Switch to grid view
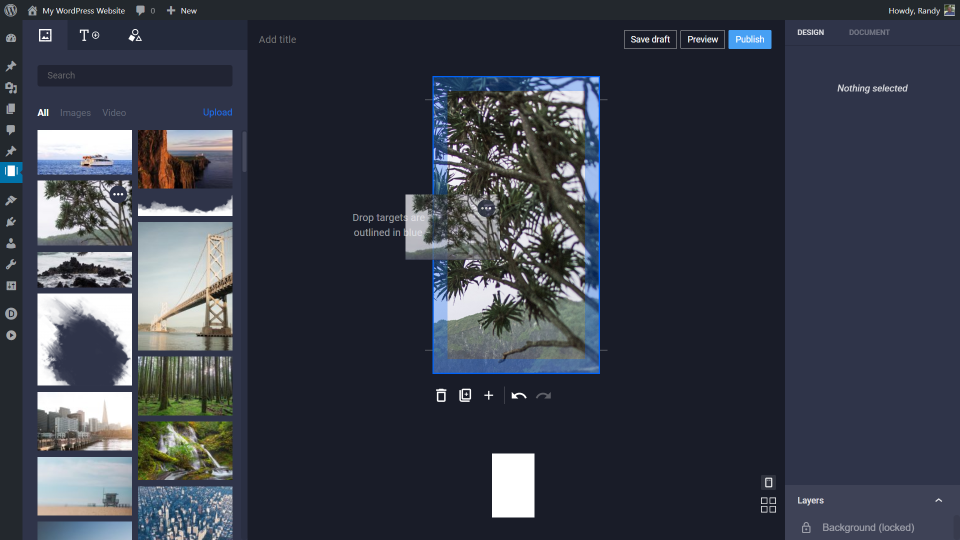960x540 pixels. (x=768, y=505)
